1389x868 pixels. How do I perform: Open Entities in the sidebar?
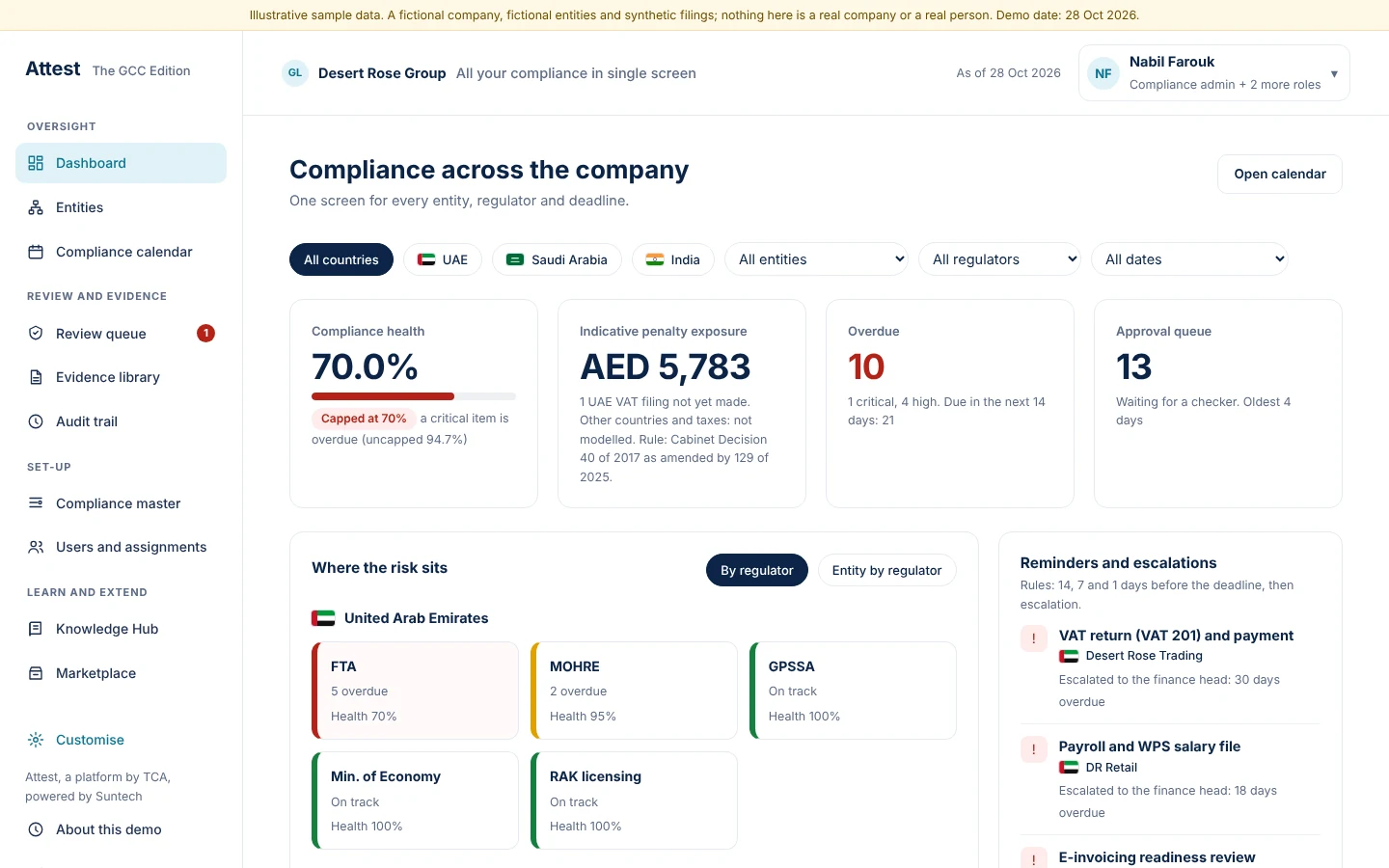[122, 207]
